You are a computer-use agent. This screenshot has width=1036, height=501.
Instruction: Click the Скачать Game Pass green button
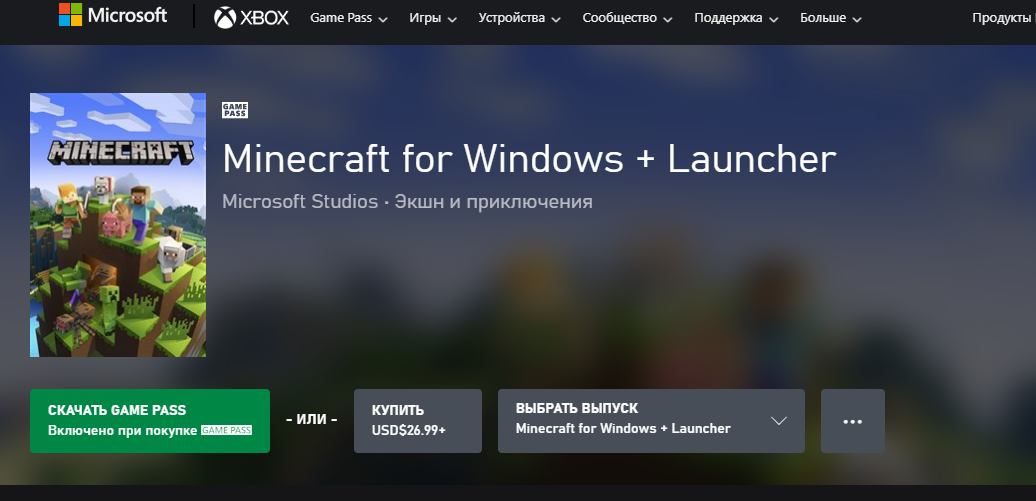(x=150, y=421)
